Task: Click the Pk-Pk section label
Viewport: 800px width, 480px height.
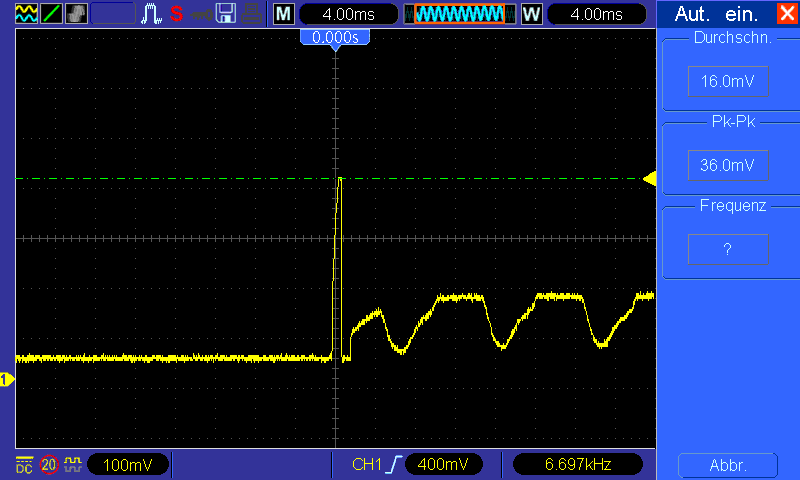Action: tap(733, 121)
